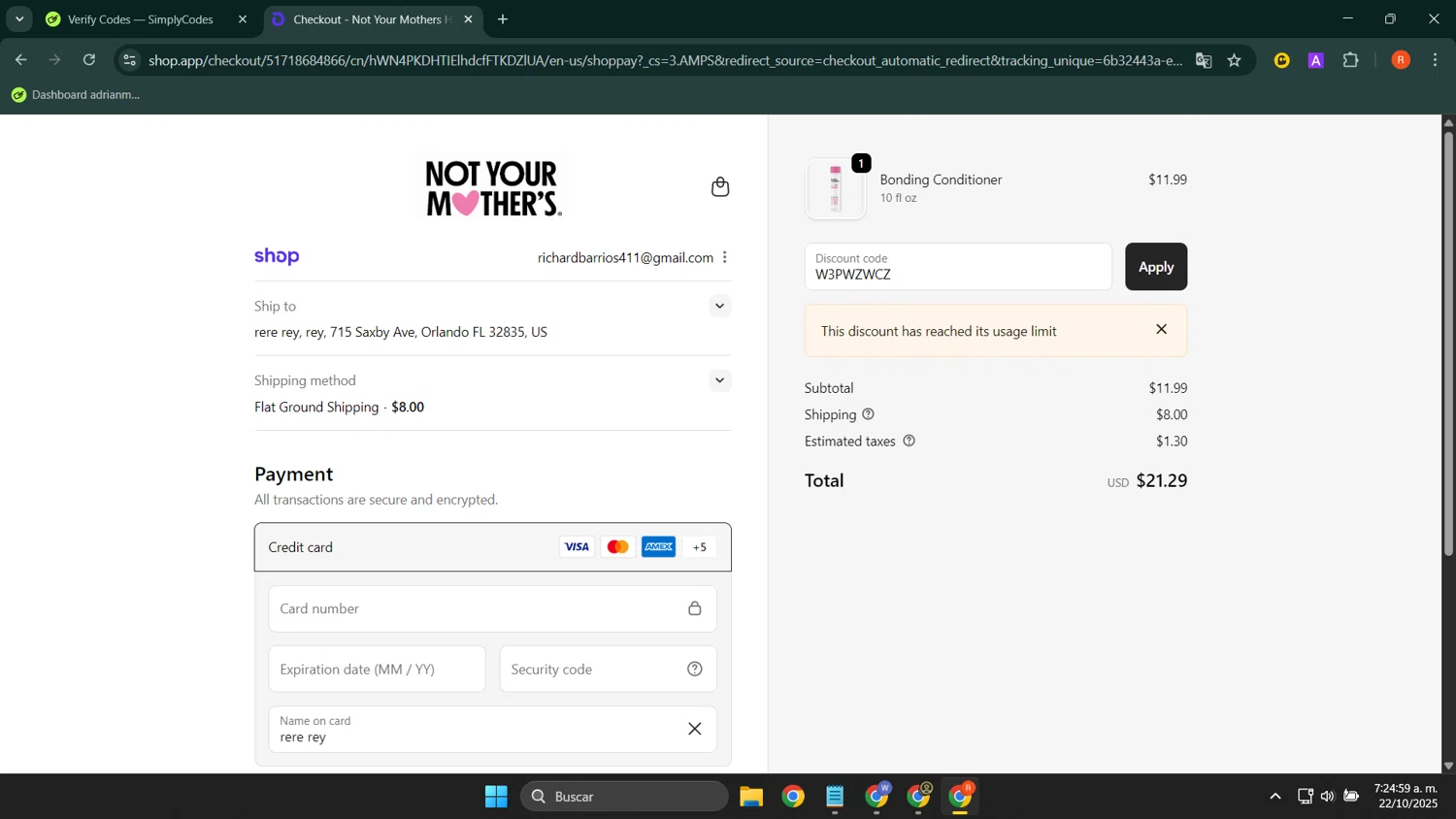The height and width of the screenshot is (819, 1456).
Task: Click the Not Your Mother's logo
Action: 493,188
